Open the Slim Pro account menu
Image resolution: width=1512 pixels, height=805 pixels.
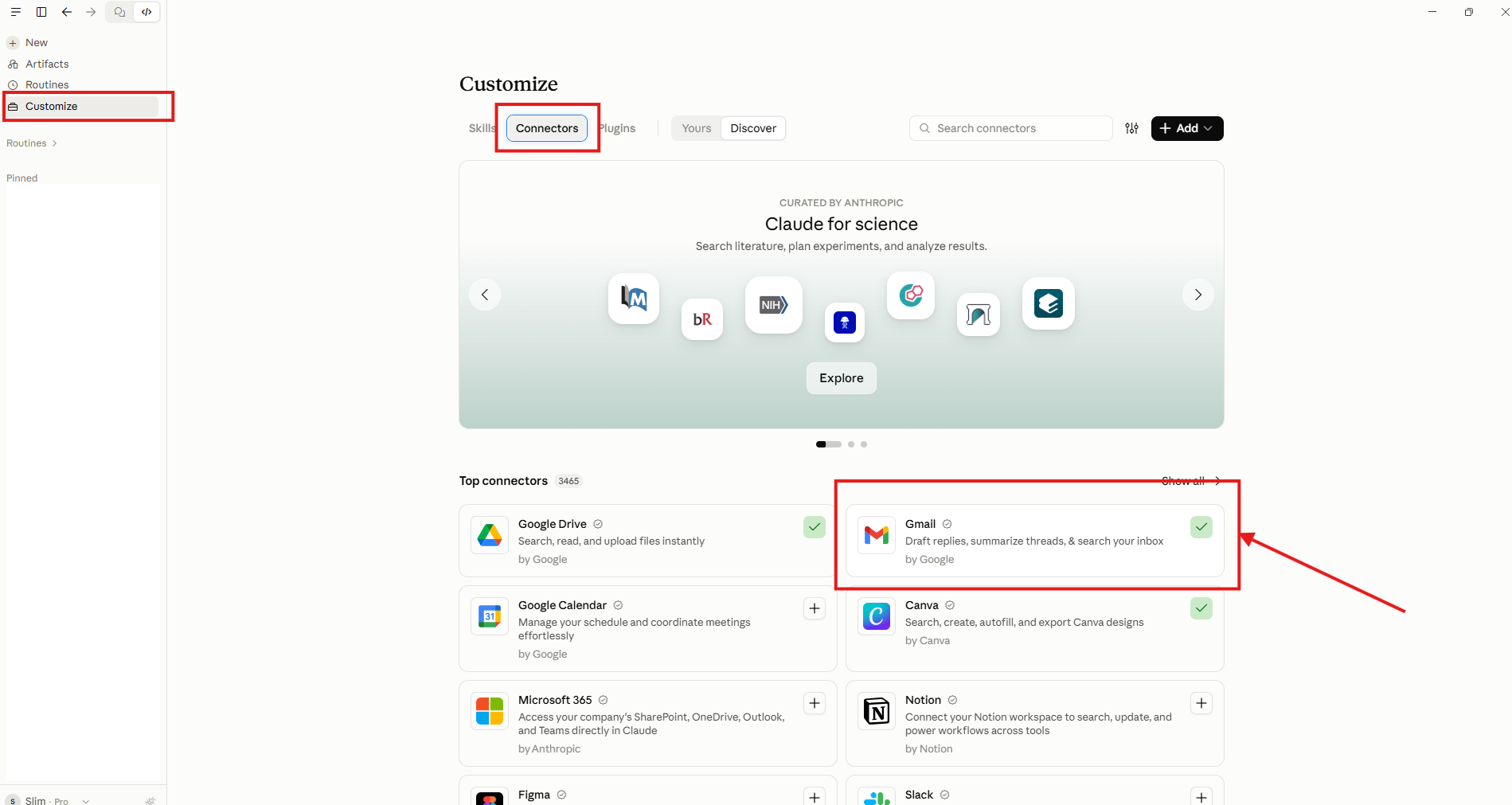pyautogui.click(x=48, y=799)
